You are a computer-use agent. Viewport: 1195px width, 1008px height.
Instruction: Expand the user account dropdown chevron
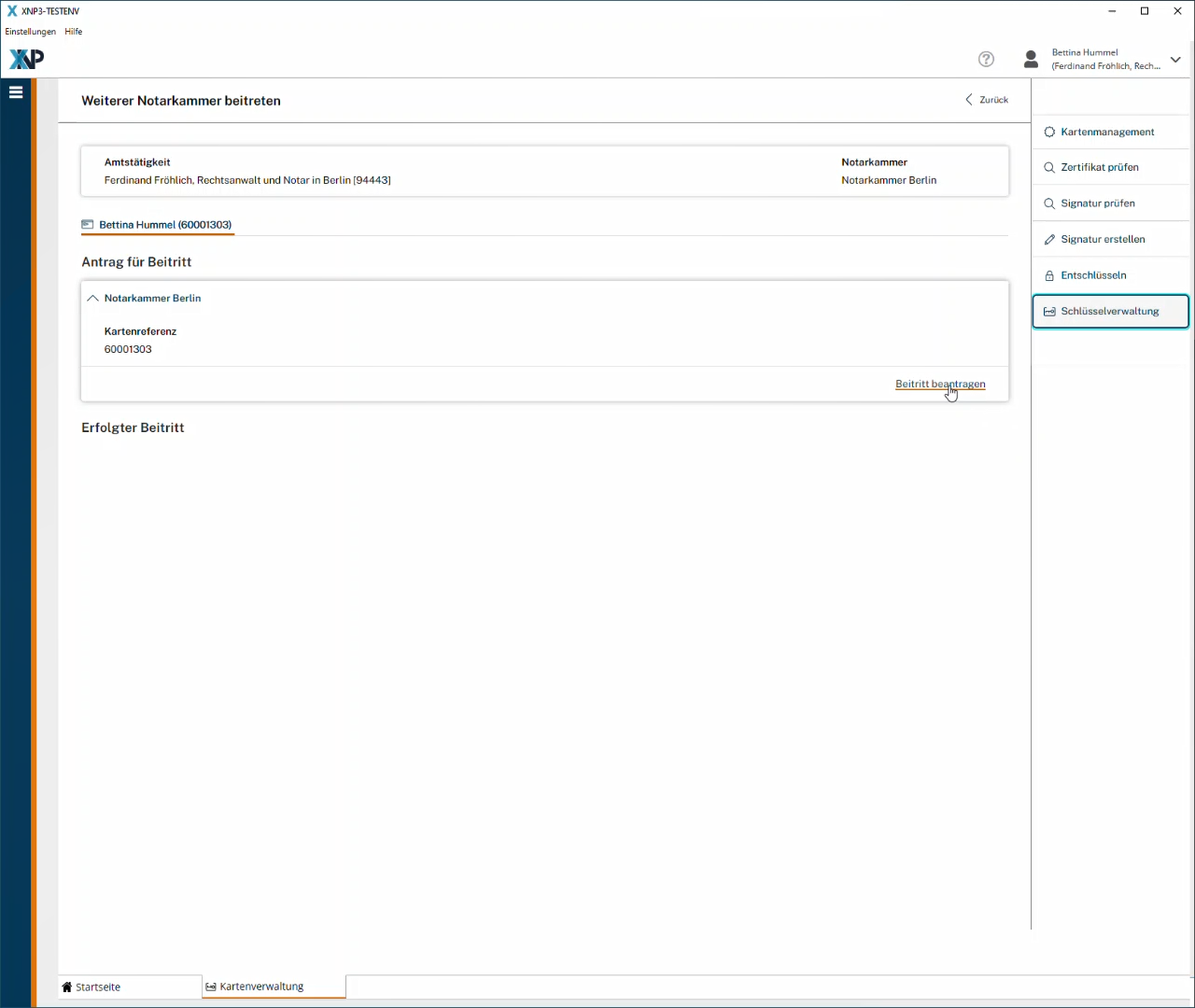click(x=1175, y=60)
